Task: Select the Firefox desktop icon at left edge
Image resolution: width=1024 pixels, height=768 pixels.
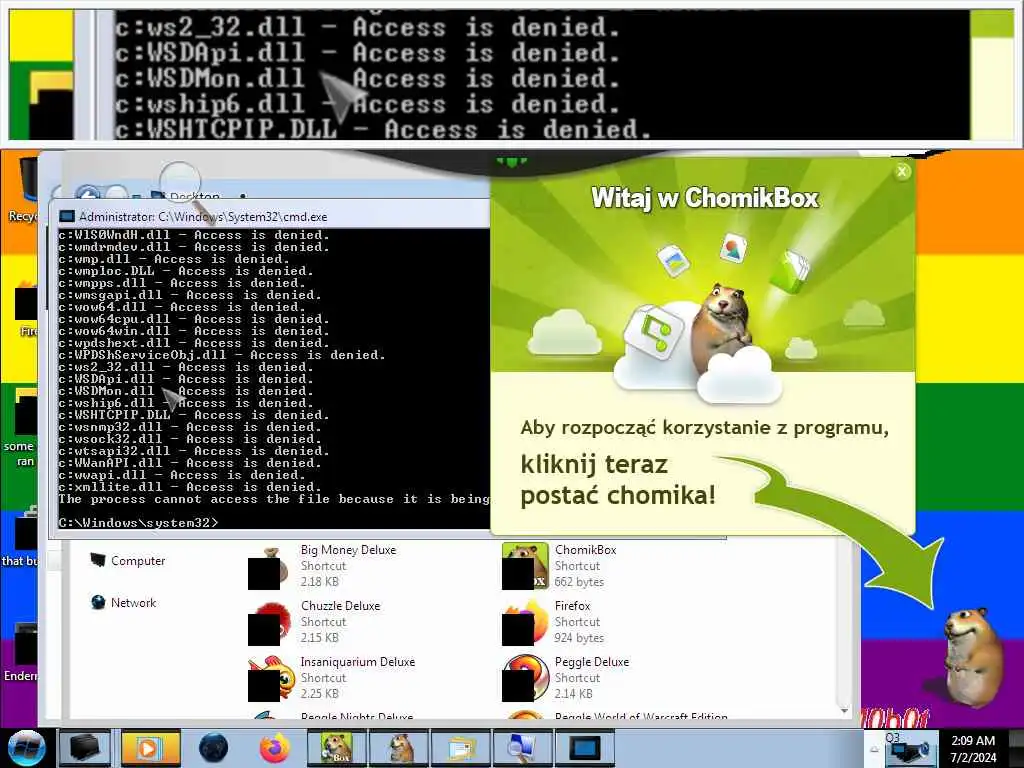Action: click(25, 308)
